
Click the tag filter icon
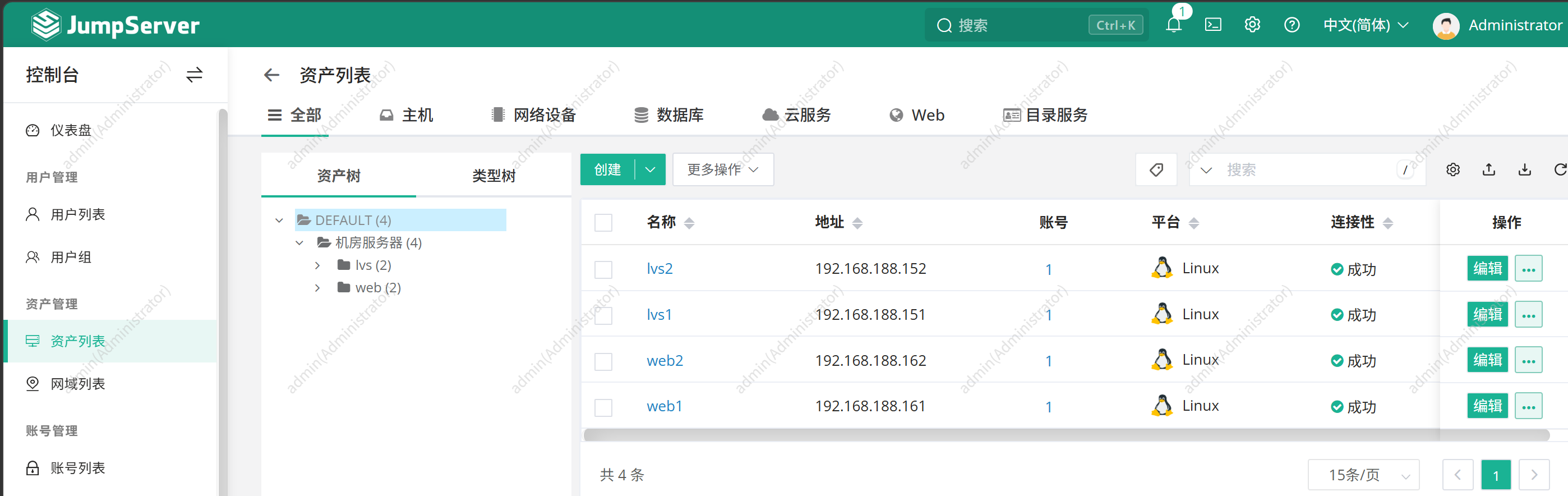1156,169
